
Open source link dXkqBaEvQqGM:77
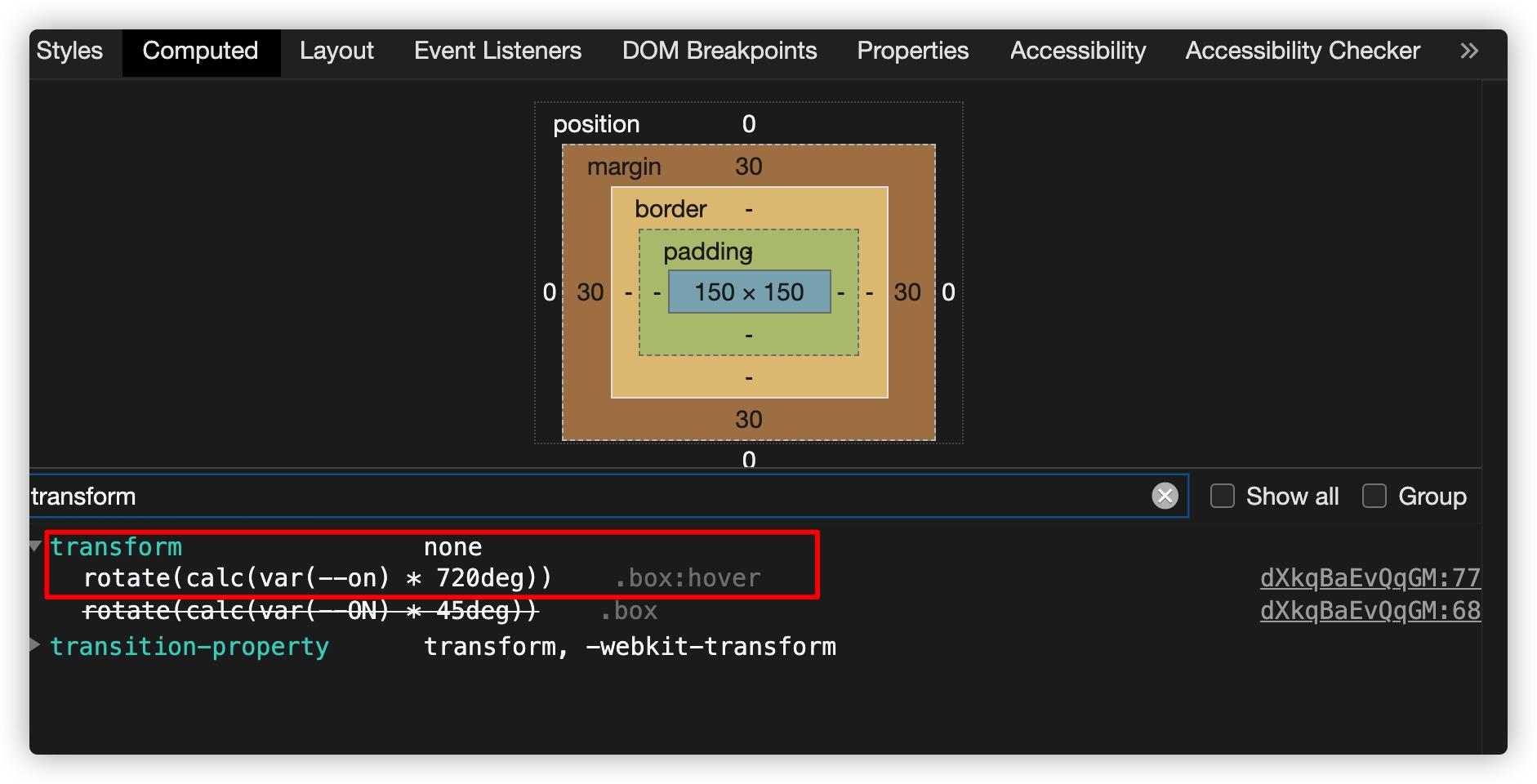(1370, 578)
